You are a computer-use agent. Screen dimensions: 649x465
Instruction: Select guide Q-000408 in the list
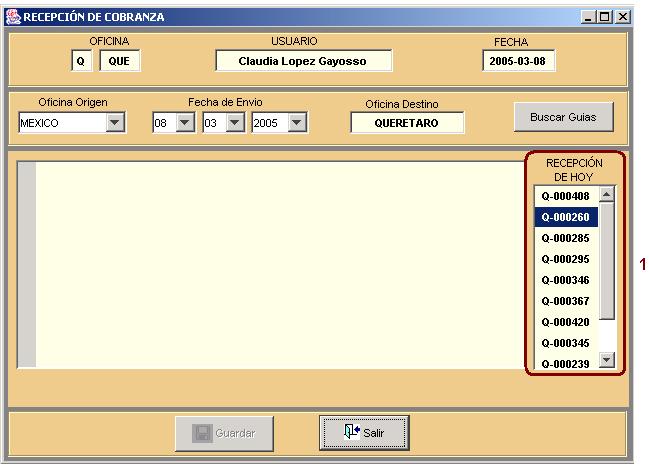point(565,196)
